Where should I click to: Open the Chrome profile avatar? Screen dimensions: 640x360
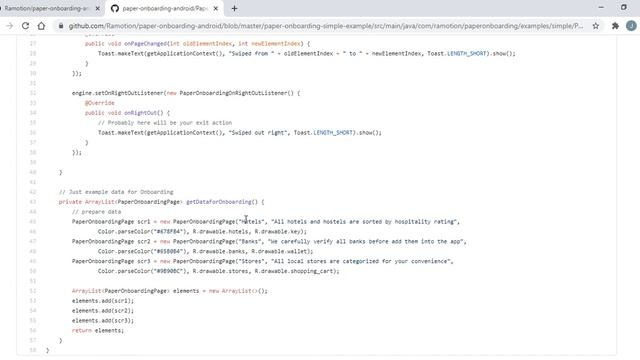(631, 26)
